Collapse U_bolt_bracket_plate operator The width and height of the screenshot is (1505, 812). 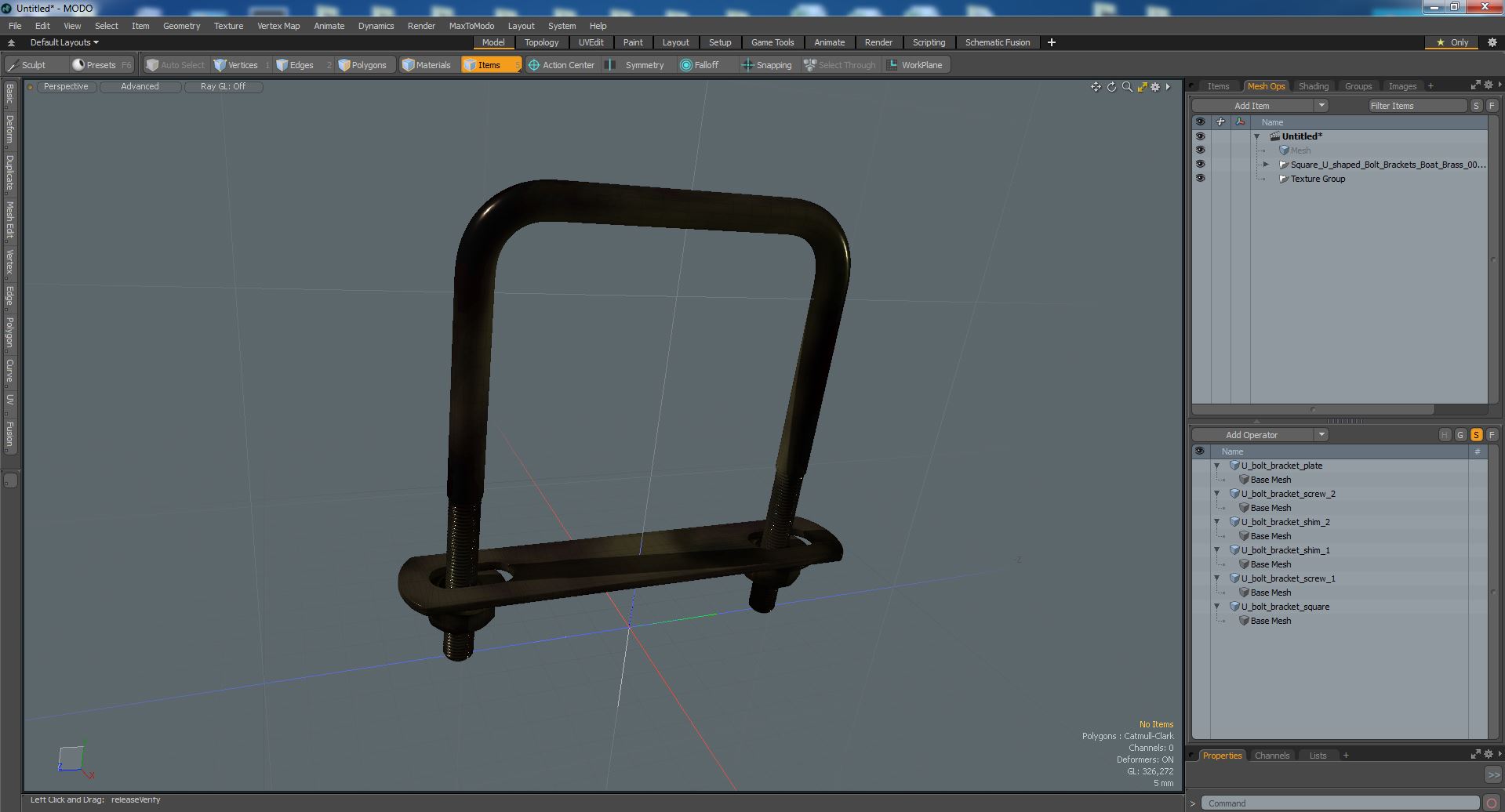pos(1217,466)
